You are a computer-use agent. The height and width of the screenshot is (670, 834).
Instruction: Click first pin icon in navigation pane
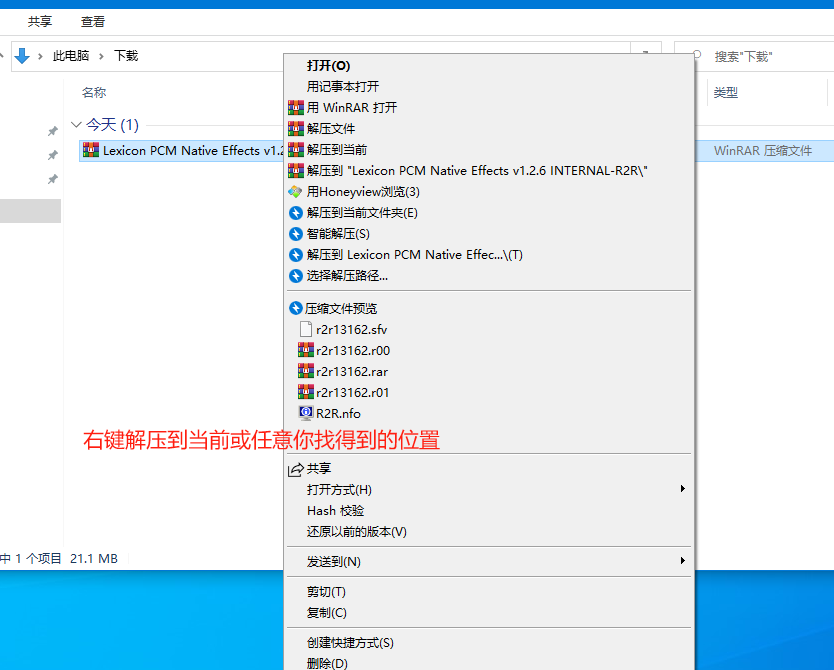tap(53, 131)
